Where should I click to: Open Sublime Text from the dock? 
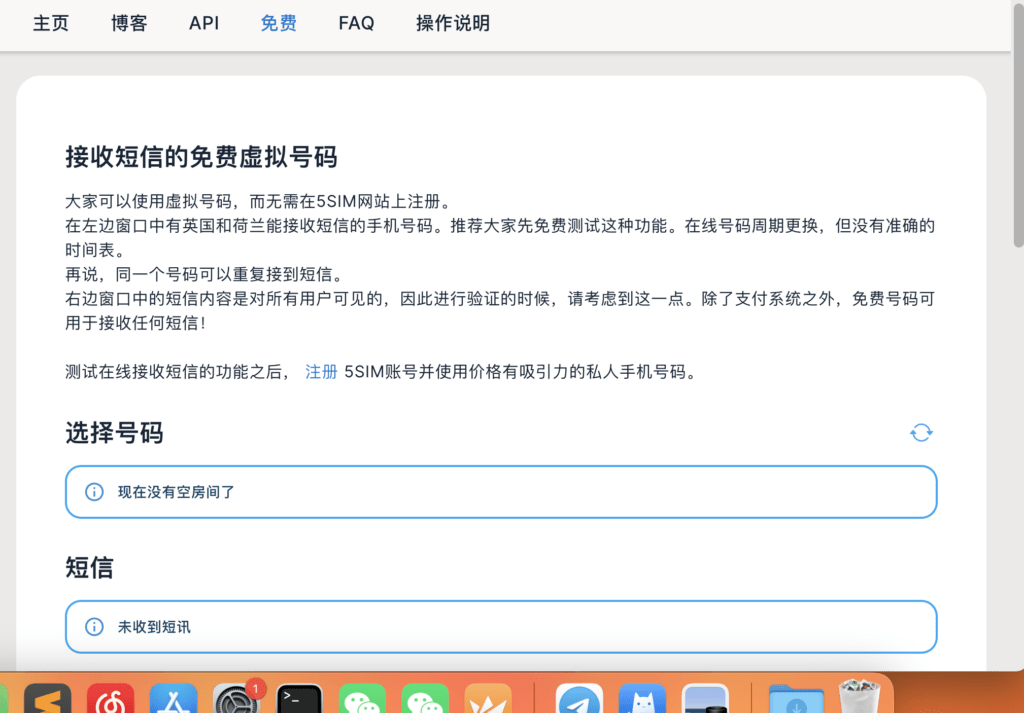click(x=47, y=698)
